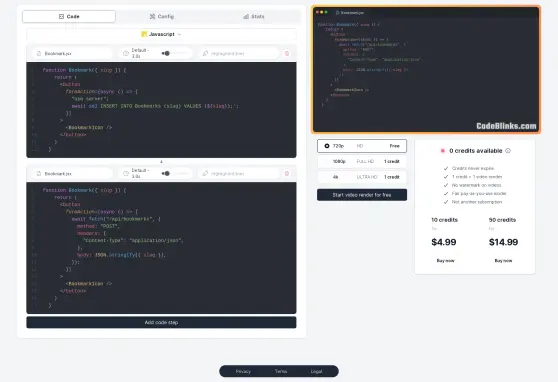Select 720p HD free resolution
Screen dimensions: 558x382
click(362, 146)
